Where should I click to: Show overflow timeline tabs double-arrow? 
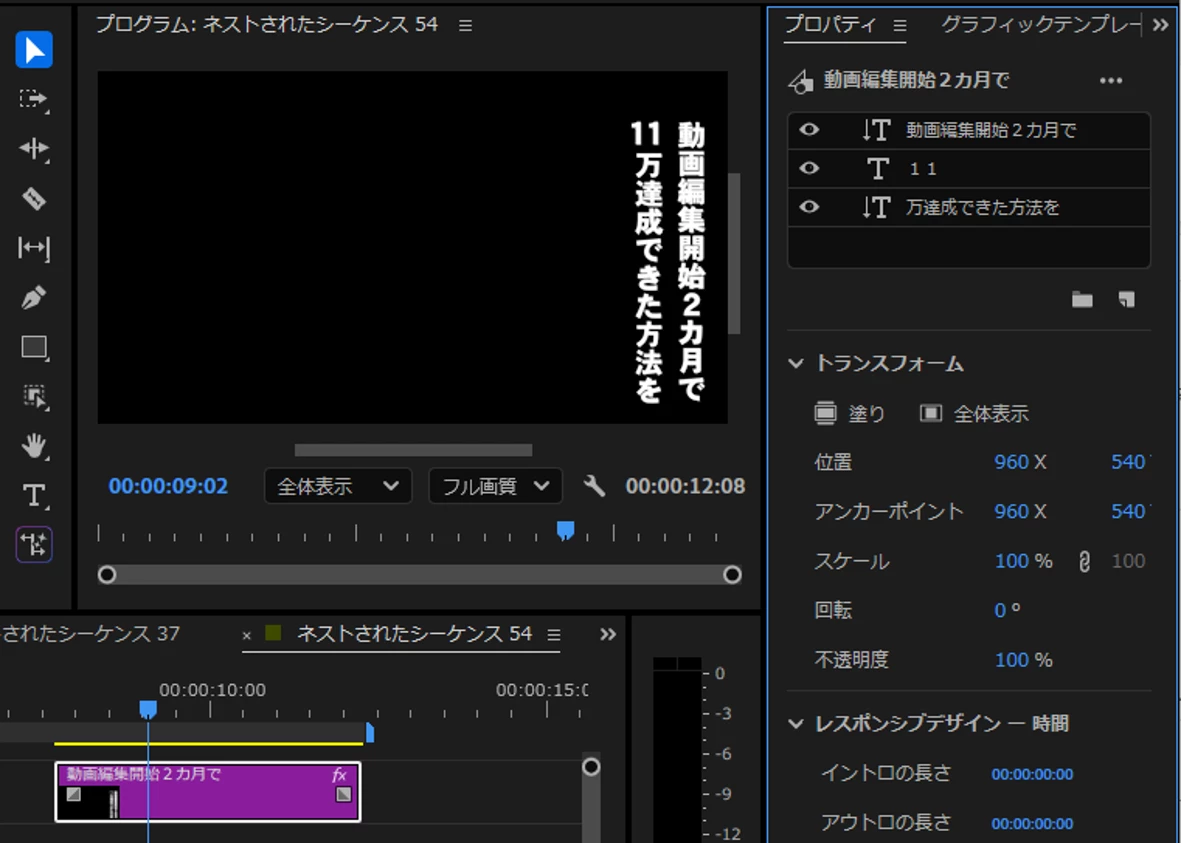coord(608,634)
